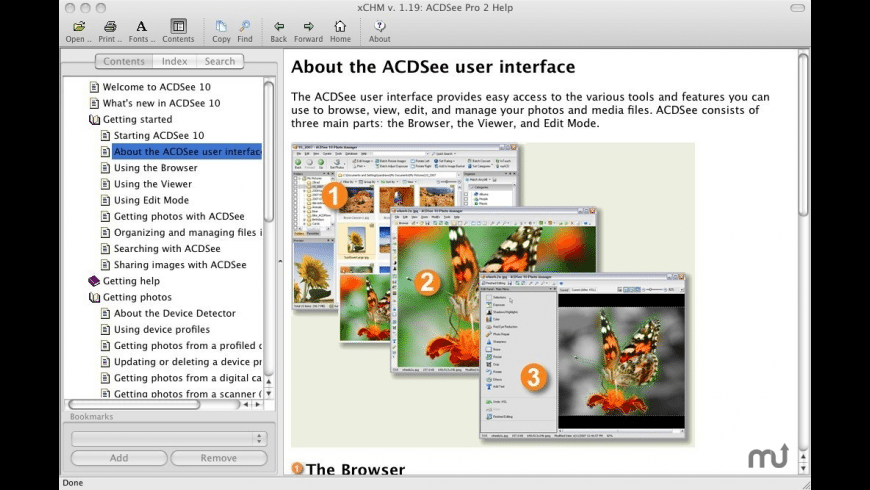Open the Bookmarks dropdown combo box
Screen dimensions: 870x490
pyautogui.click(x=169, y=438)
